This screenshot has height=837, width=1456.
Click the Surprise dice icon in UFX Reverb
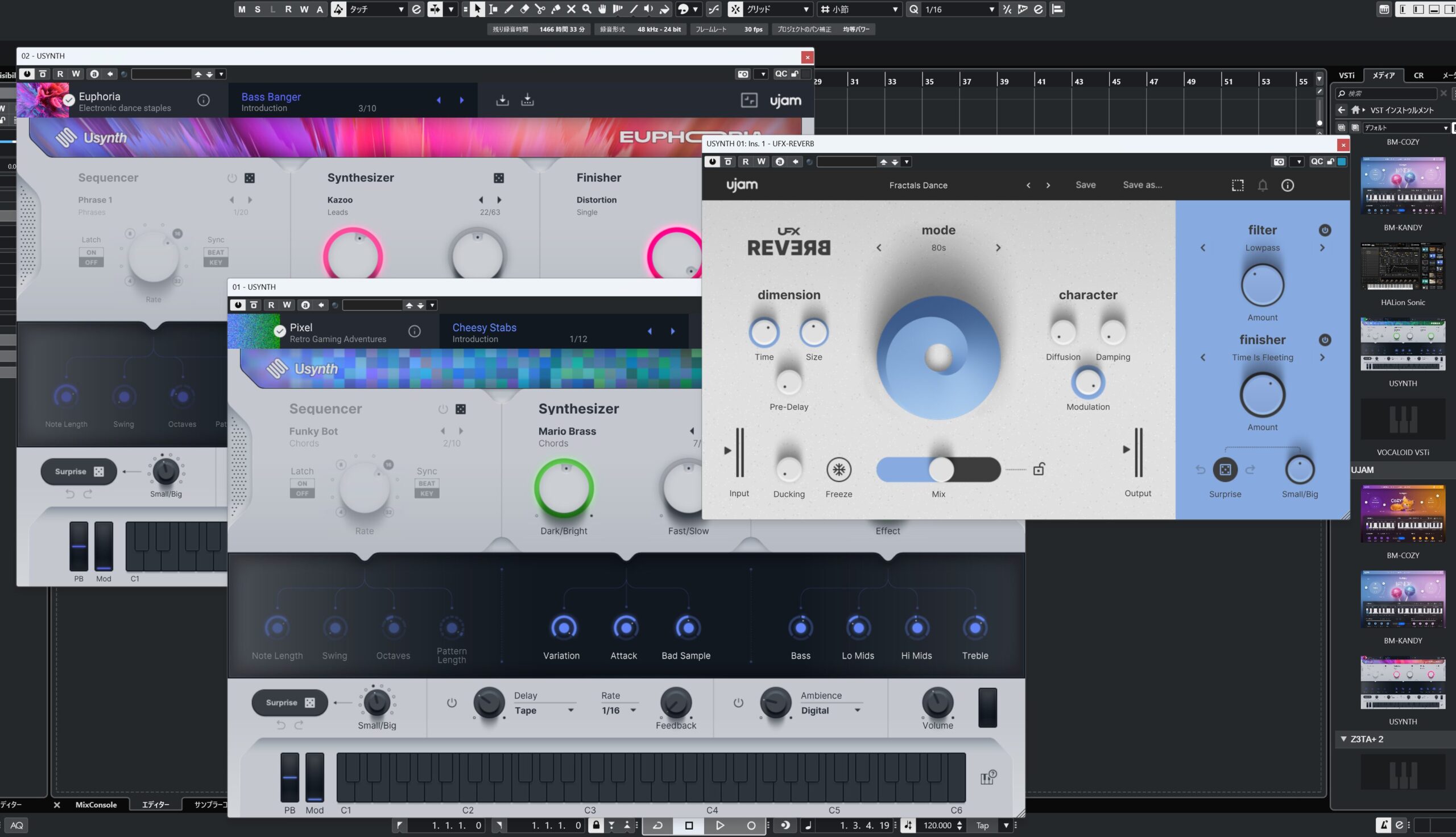click(x=1225, y=469)
